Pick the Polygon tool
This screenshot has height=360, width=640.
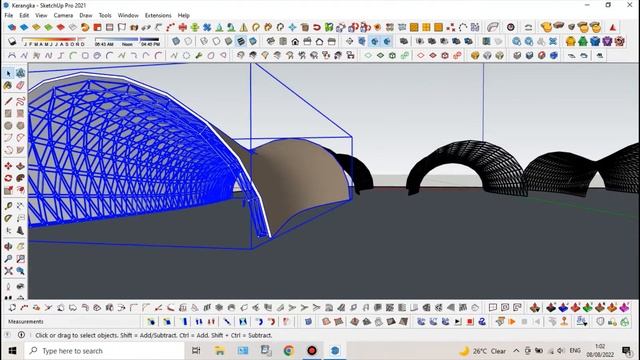pyautogui.click(x=20, y=126)
